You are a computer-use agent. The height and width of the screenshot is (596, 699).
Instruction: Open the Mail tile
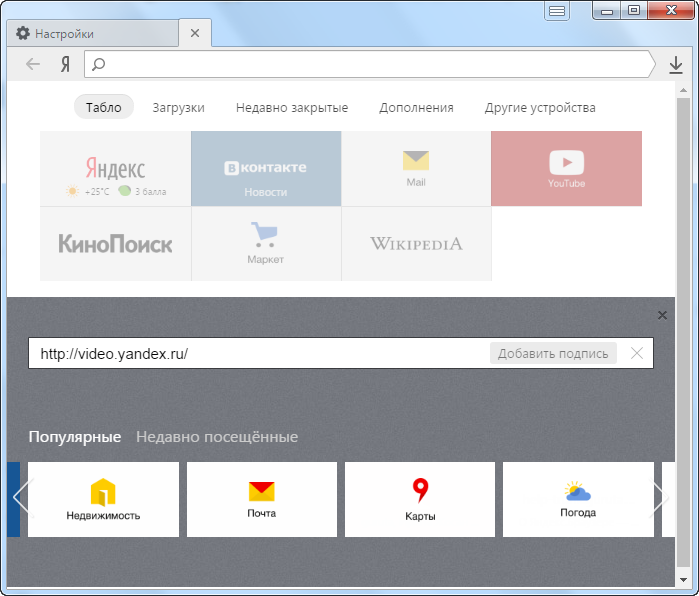(x=416, y=169)
